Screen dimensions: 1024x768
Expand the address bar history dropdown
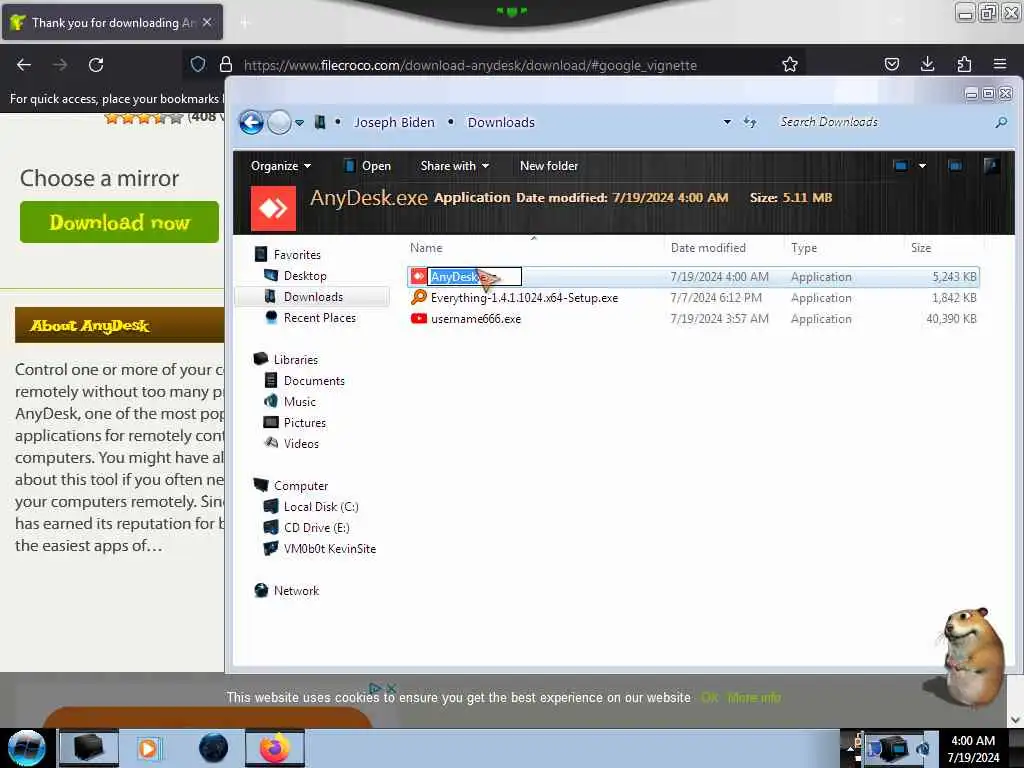click(x=727, y=122)
